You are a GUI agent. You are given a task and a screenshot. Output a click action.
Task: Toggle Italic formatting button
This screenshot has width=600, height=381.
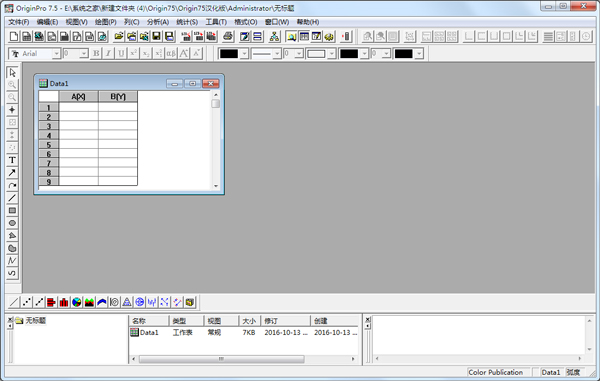coord(109,54)
